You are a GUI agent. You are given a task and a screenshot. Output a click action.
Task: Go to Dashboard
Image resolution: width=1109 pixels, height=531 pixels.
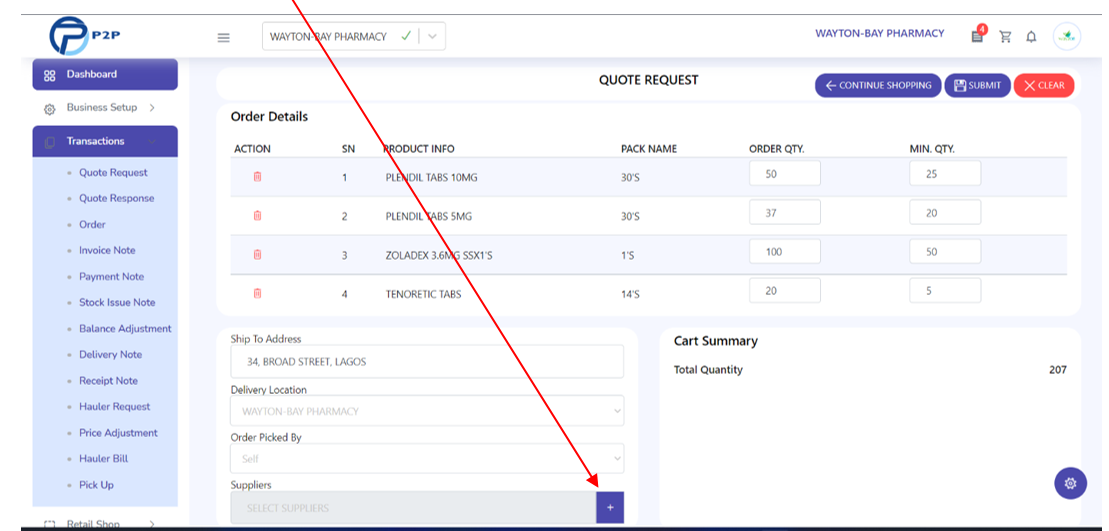(105, 74)
